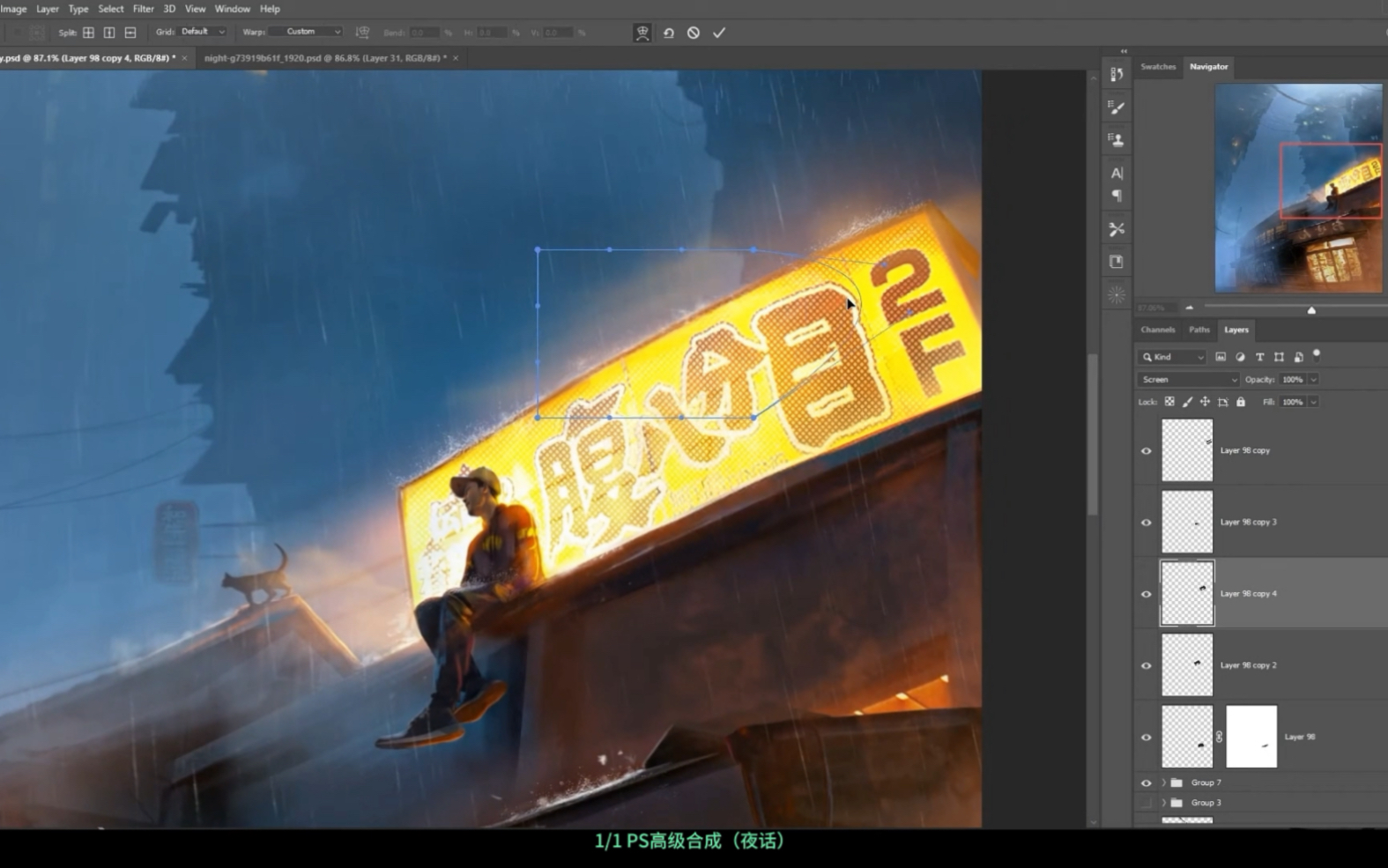Split warp vertically icon
The height and width of the screenshot is (868, 1388).
pos(109,33)
